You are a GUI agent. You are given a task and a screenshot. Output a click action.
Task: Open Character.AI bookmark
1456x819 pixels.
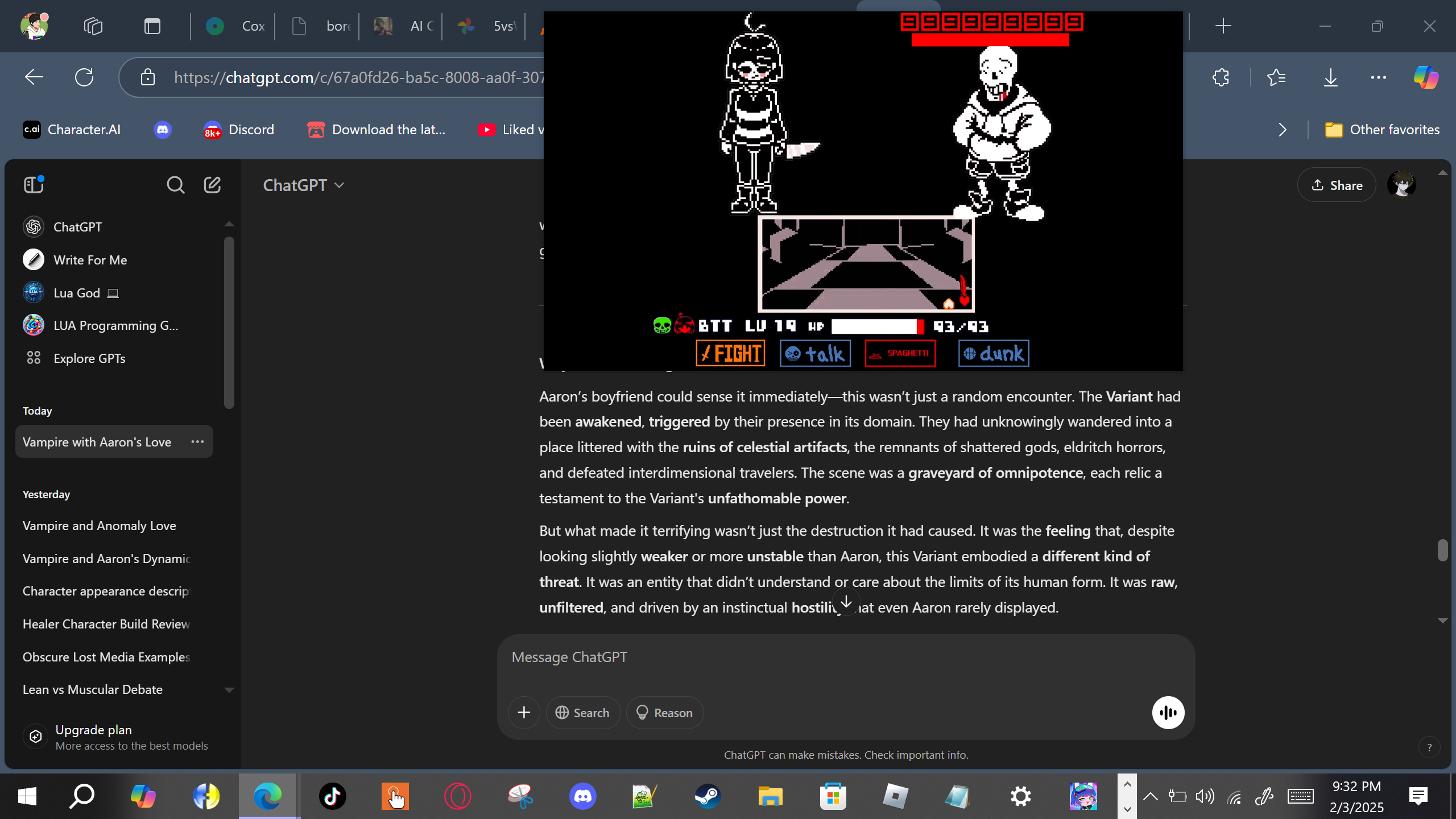coord(72,130)
